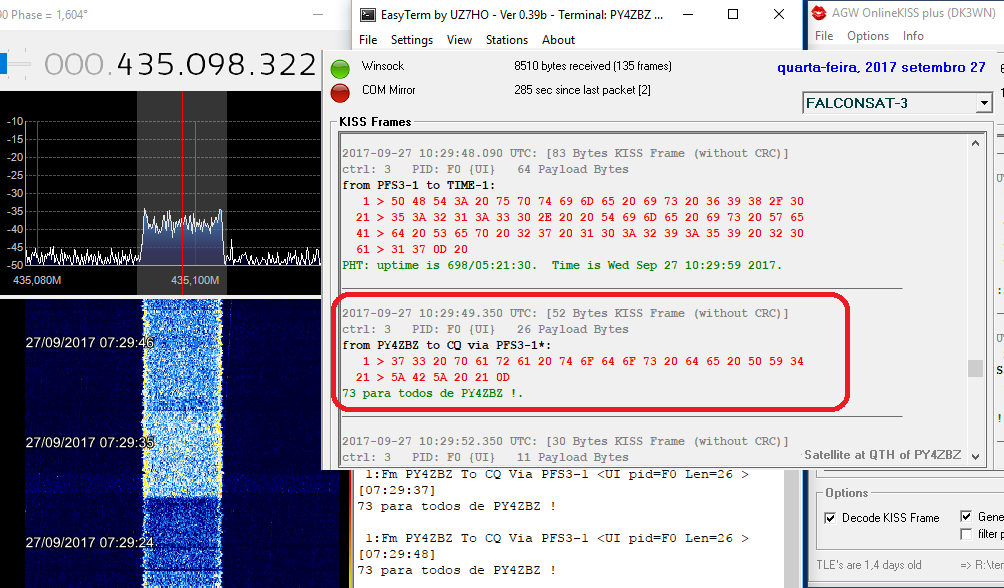Open File menu in AGW OnlineKISS window
Viewport: 1004px width, 588px height.
823,36
